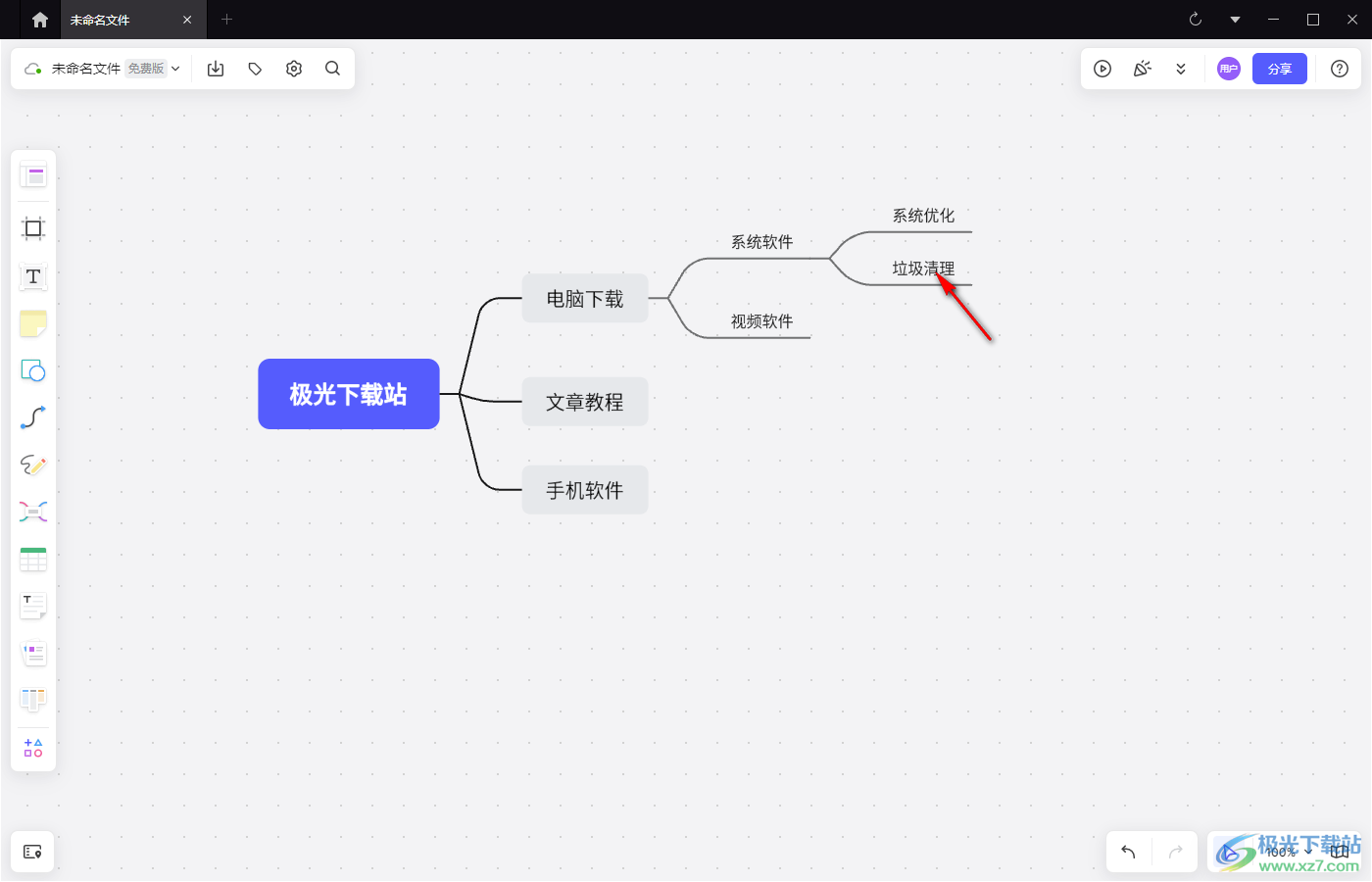Click the 未命名文件 file name label
This screenshot has height=882, width=1372.
86,69
